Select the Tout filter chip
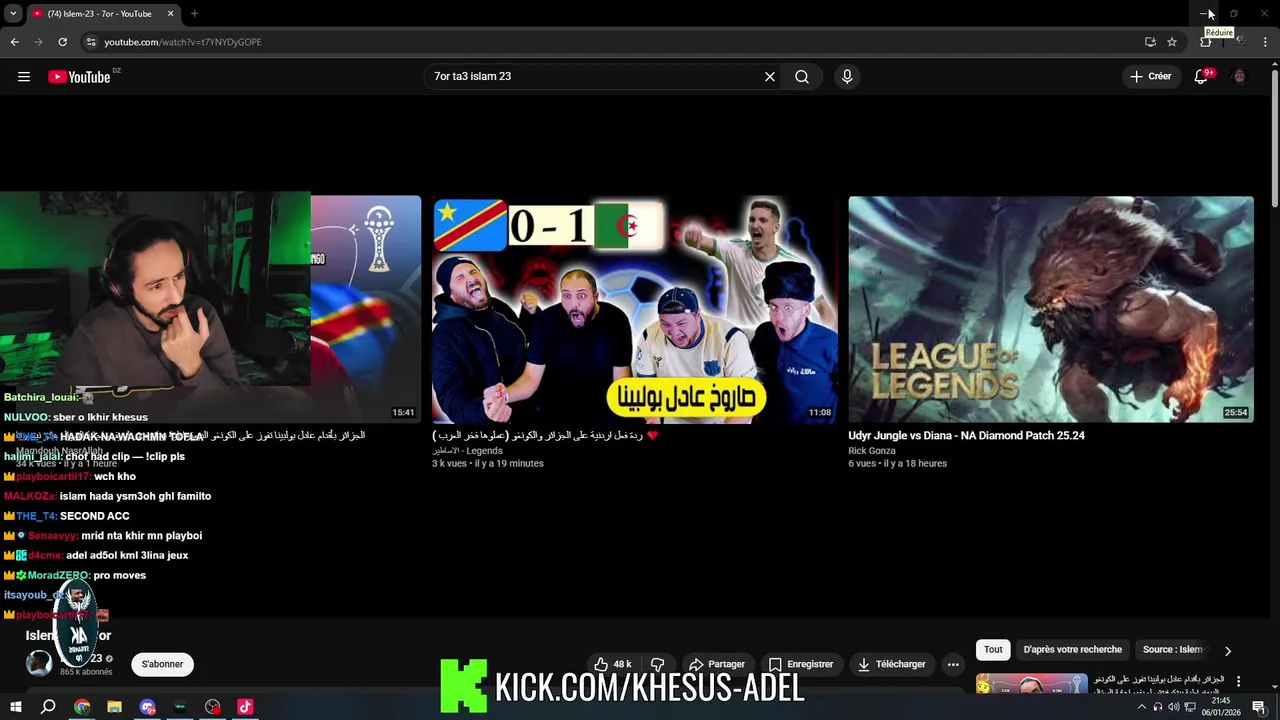This screenshot has width=1280, height=720. (993, 650)
